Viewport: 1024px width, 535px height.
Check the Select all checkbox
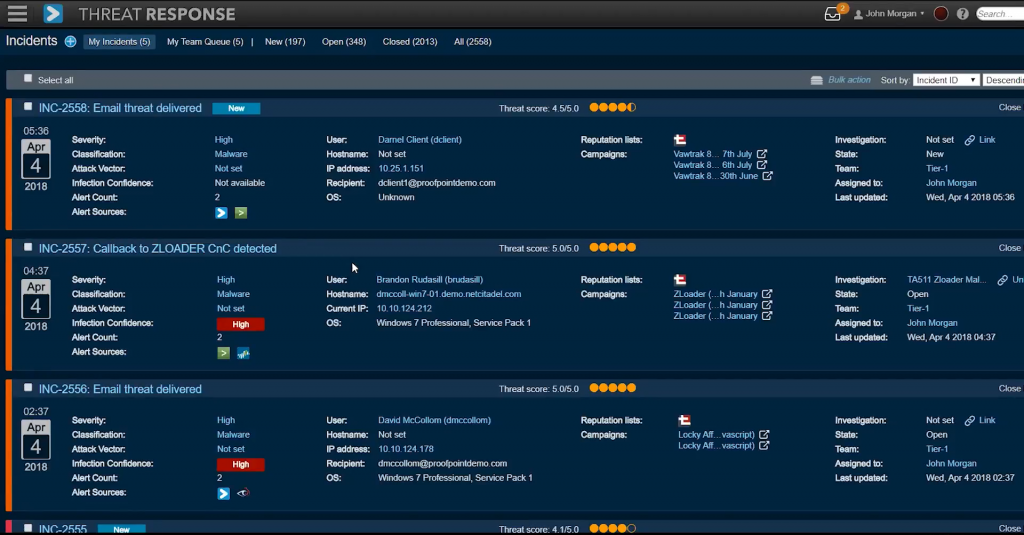(x=28, y=78)
